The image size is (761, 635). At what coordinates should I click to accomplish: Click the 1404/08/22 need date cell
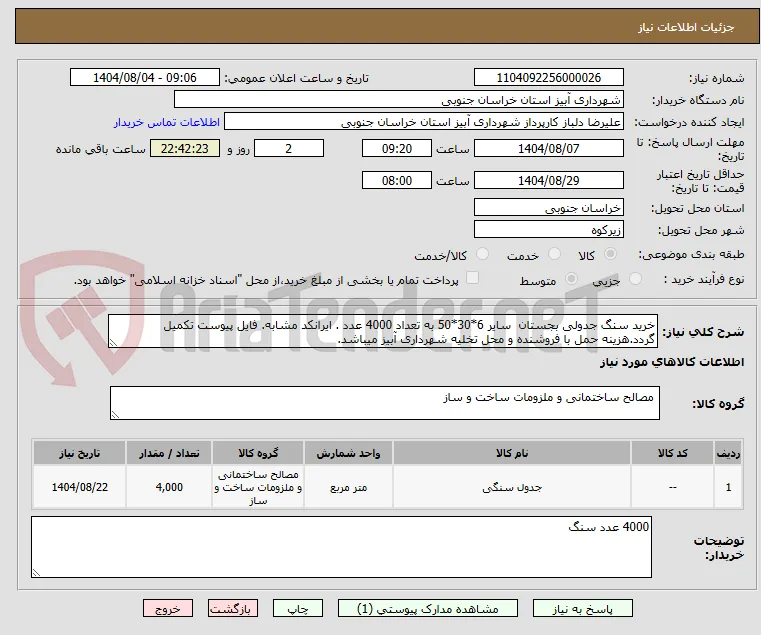[80, 487]
